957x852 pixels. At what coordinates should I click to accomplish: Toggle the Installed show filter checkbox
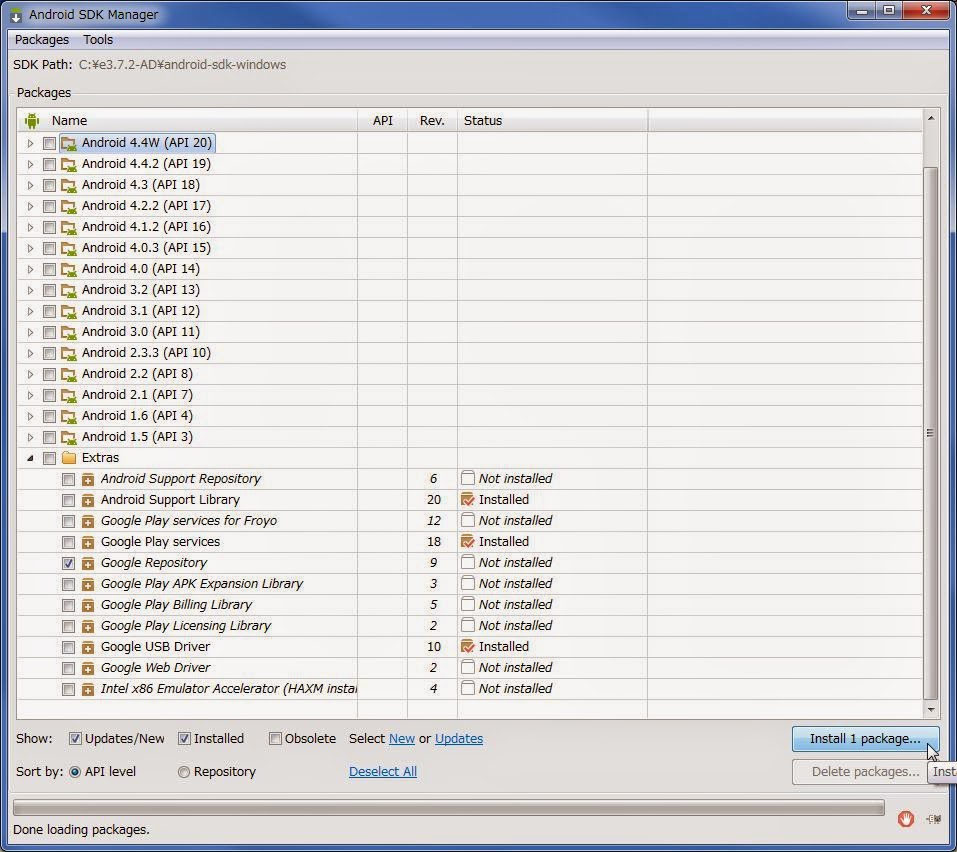click(184, 738)
